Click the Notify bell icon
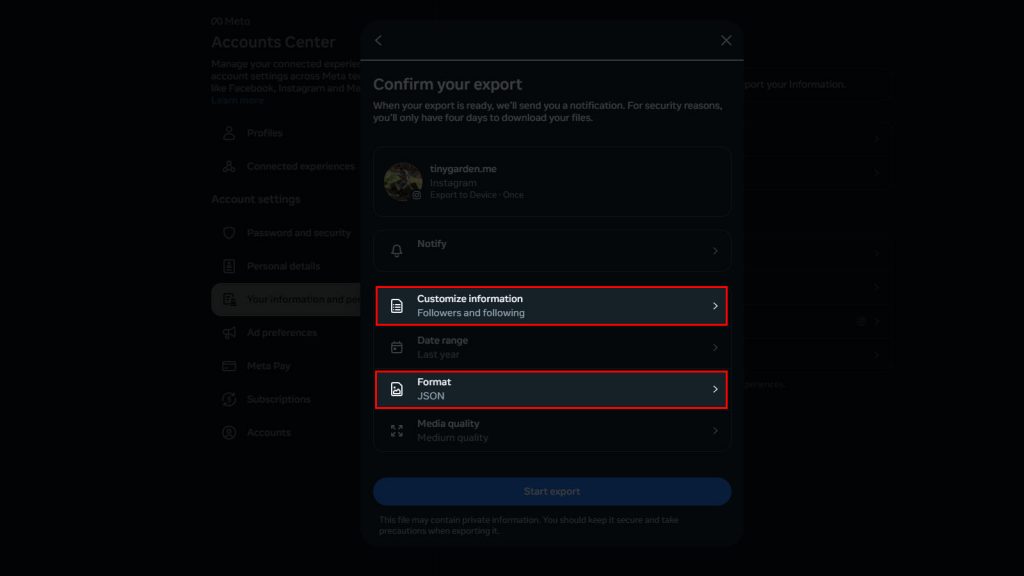 click(396, 249)
